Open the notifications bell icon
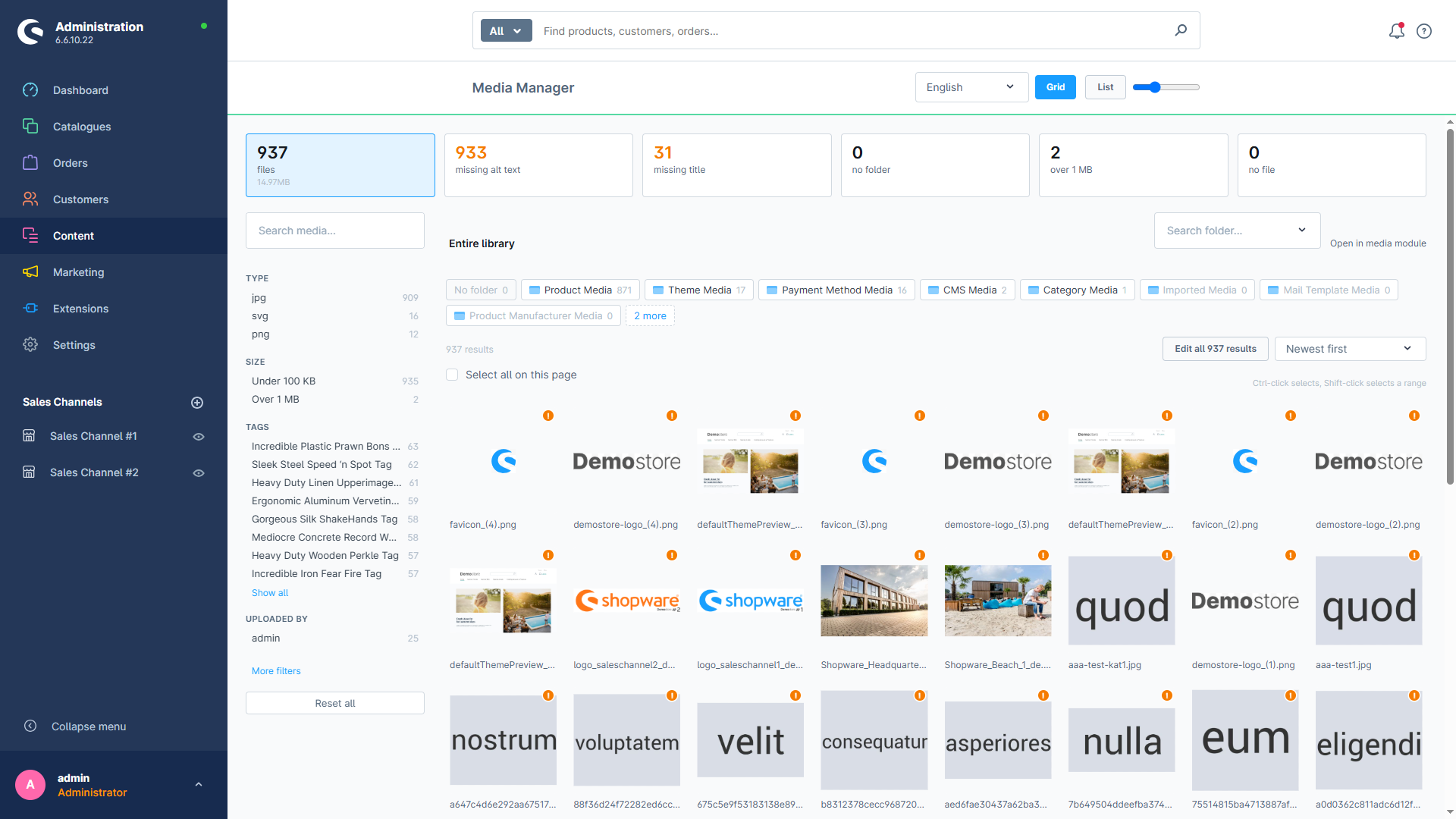The image size is (1456, 819). (x=1396, y=31)
